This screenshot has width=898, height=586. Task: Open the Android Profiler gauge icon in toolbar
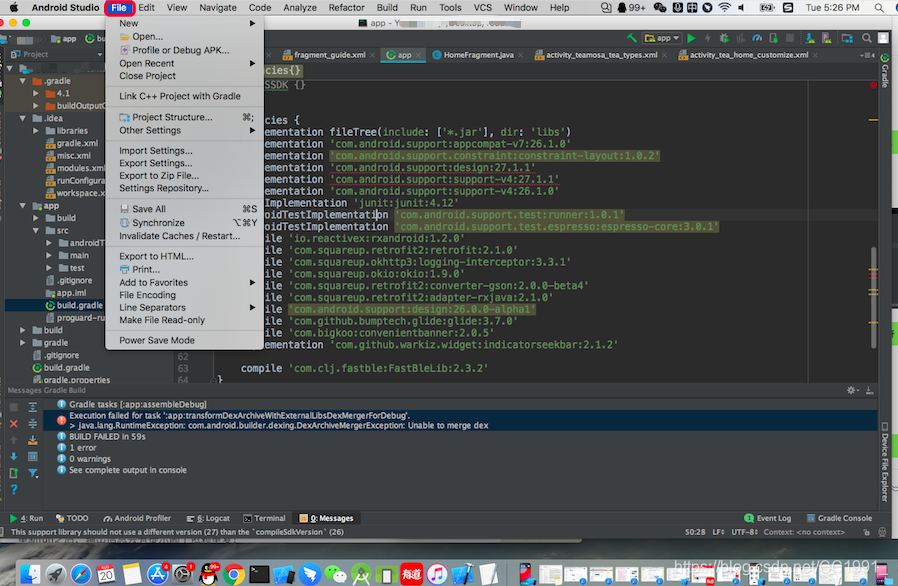click(757, 38)
